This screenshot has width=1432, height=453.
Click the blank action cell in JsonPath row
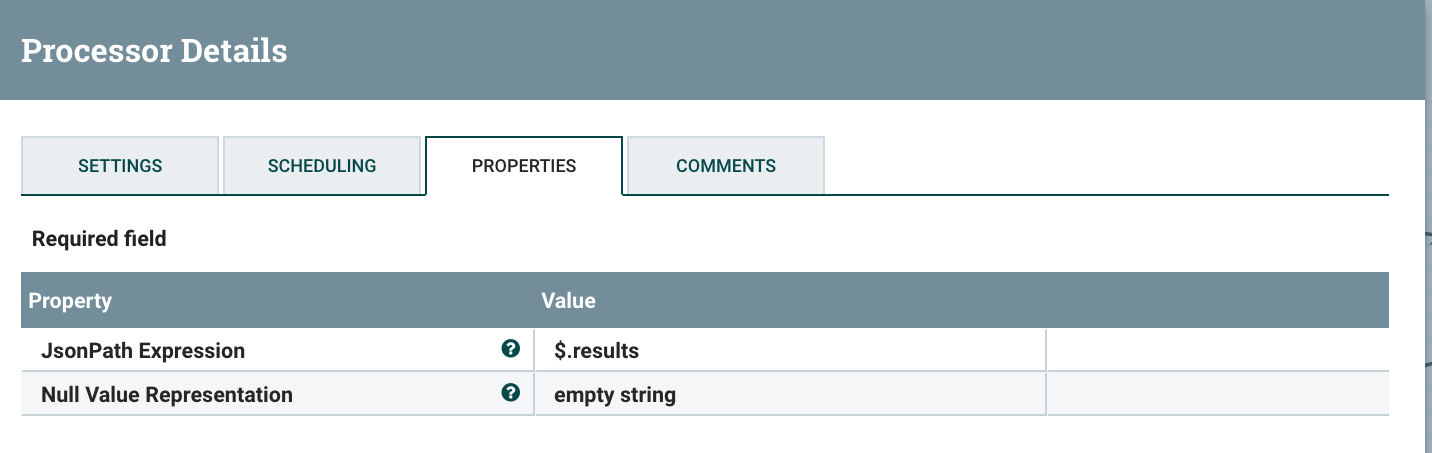[x=1216, y=351]
